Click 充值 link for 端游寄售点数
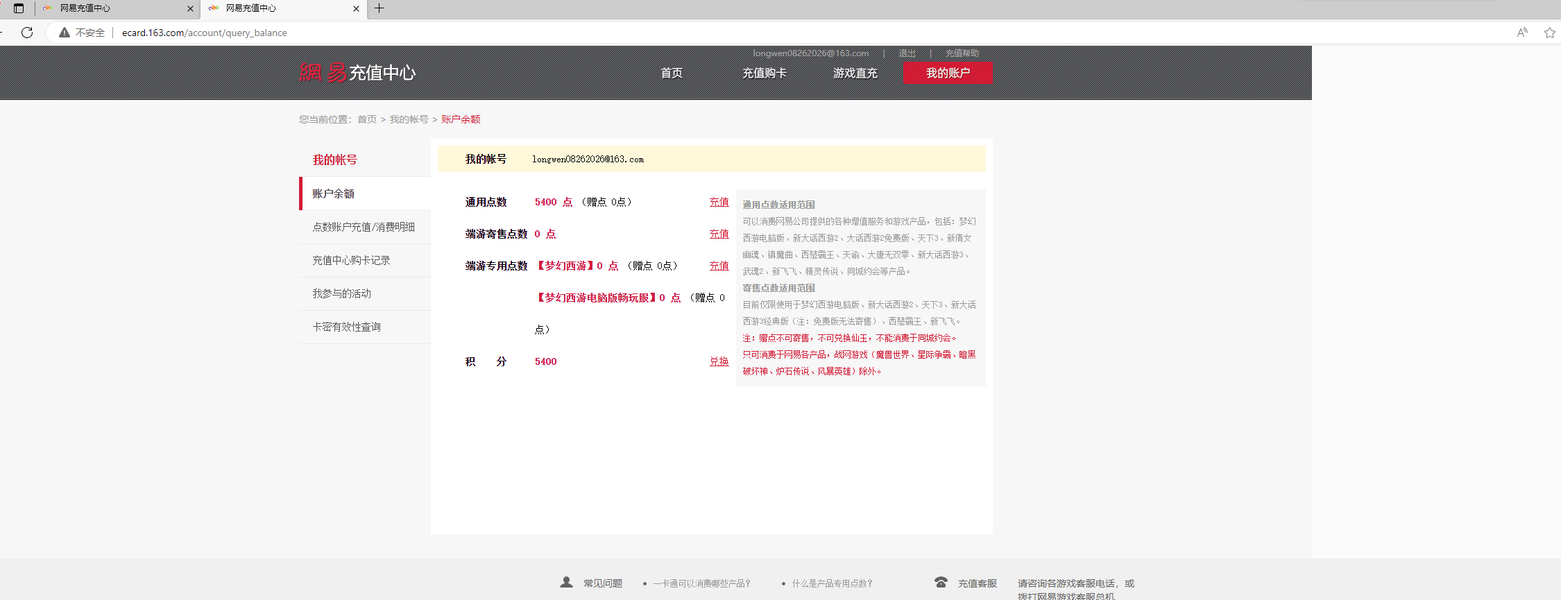The width and height of the screenshot is (1561, 600). click(719, 234)
